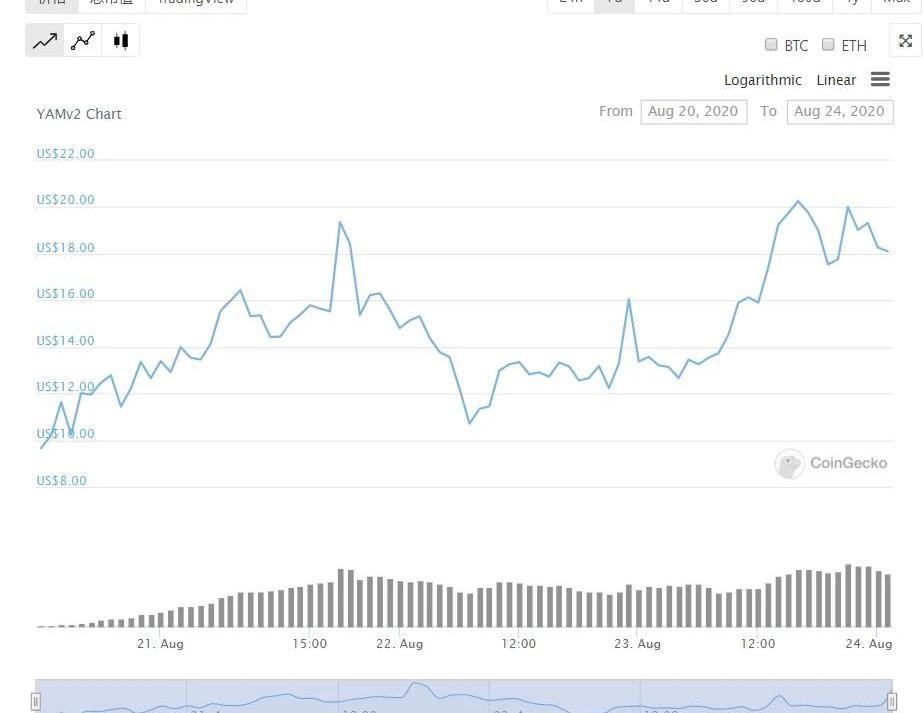Enable the ETH comparison checkbox
Viewport: 923px width, 713px height.
pyautogui.click(x=828, y=45)
